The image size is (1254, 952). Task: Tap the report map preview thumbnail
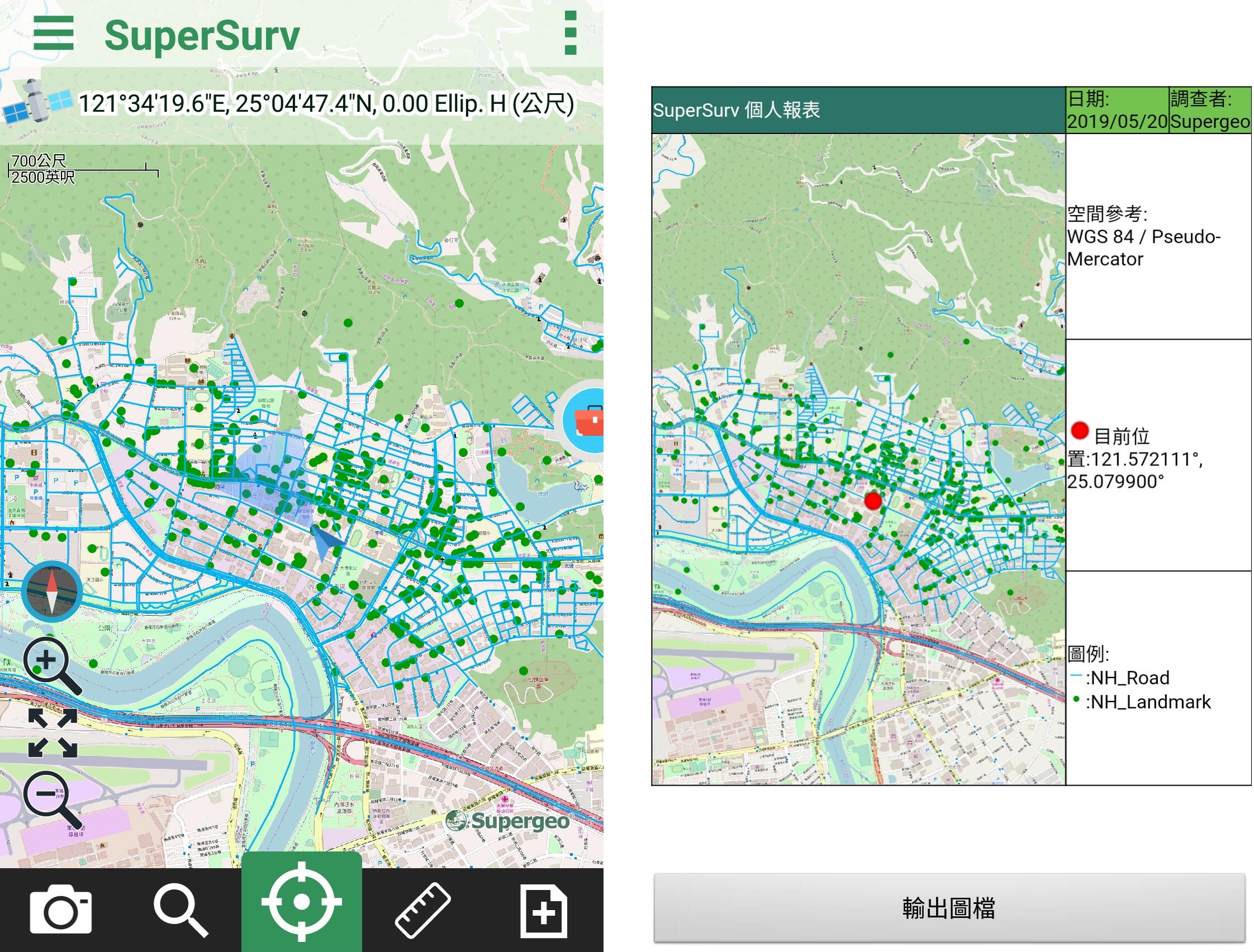[859, 459]
